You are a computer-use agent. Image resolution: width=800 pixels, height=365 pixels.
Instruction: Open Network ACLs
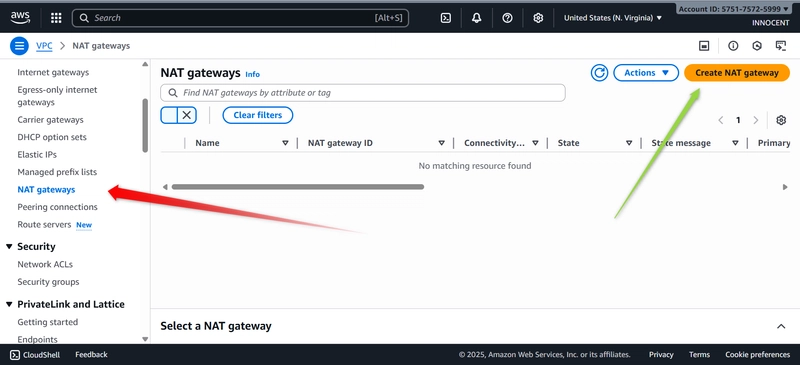(x=45, y=264)
